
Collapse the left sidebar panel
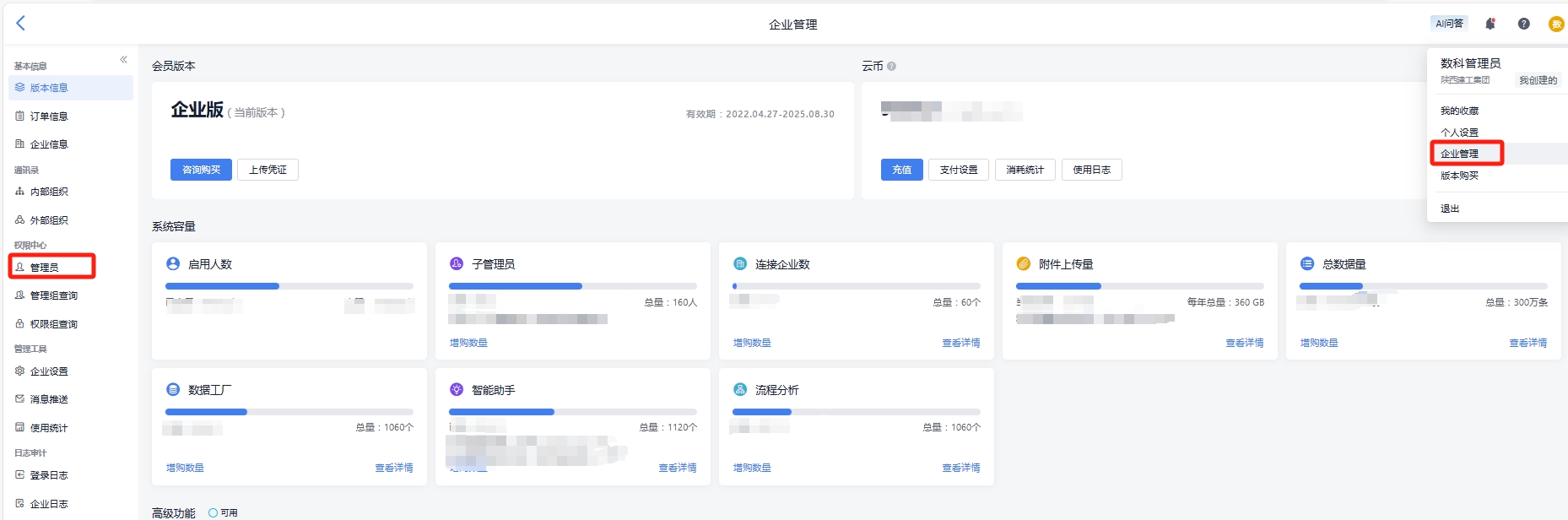point(123,60)
